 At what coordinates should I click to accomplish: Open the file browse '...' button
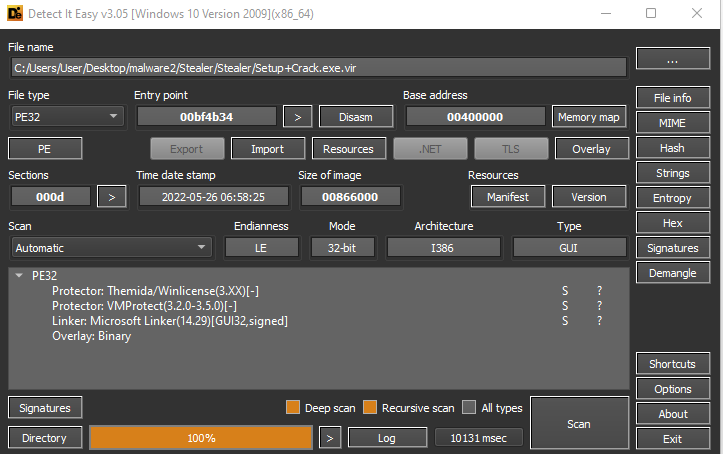[x=673, y=59]
